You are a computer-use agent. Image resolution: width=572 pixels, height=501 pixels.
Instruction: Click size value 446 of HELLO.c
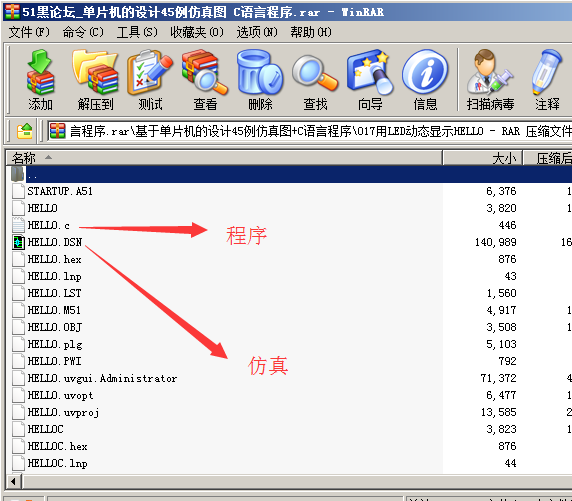[x=507, y=225]
